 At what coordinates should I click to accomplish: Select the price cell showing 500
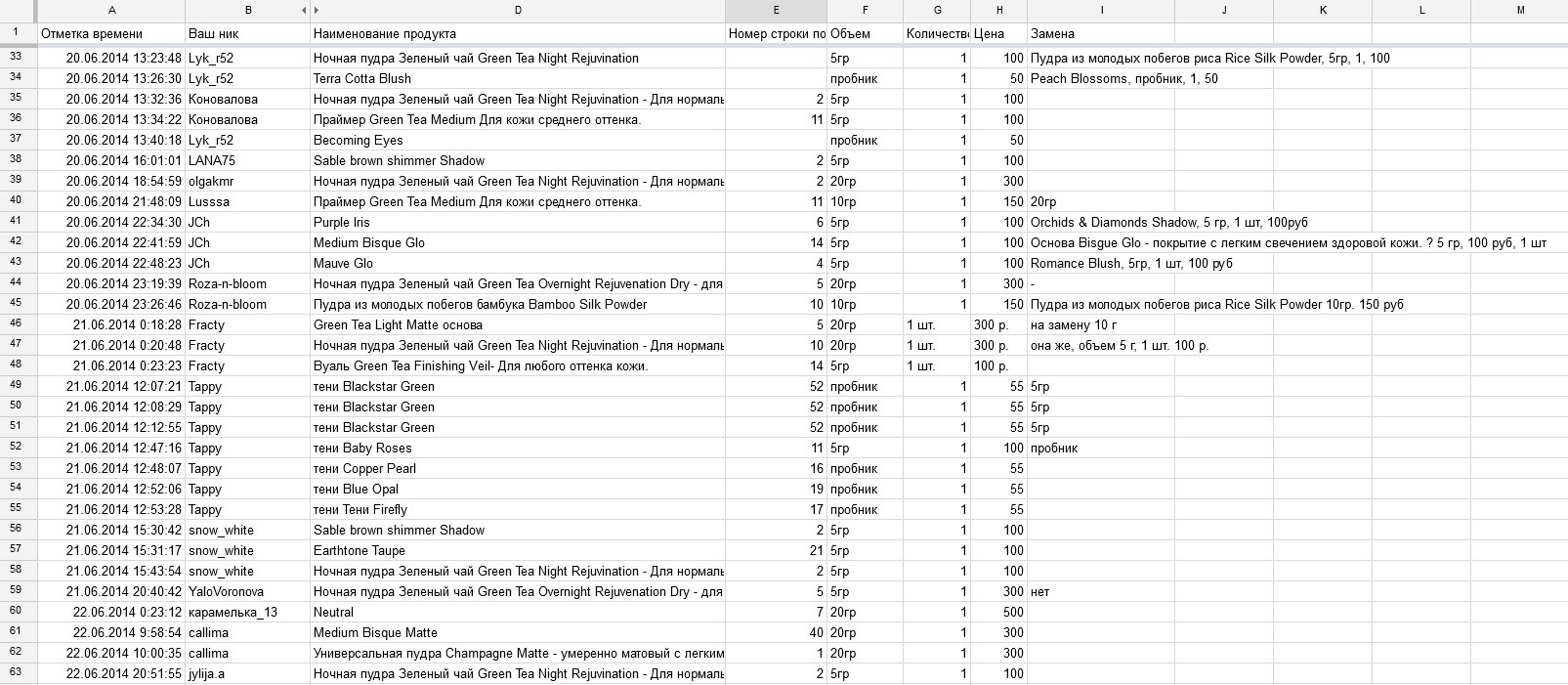[x=998, y=612]
